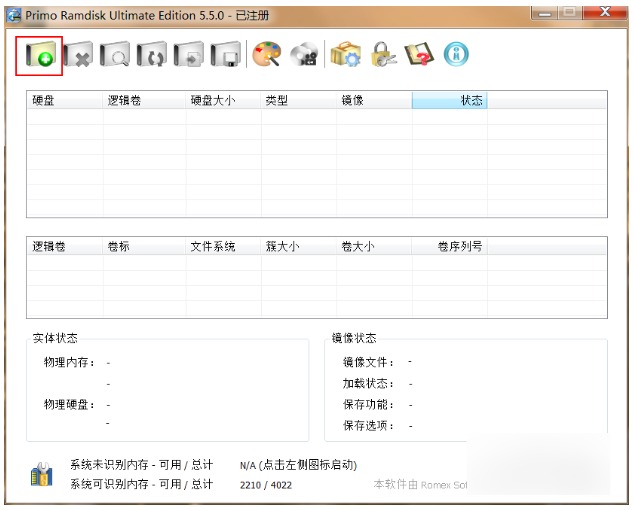Viewport: 634px width, 510px height.
Task: Click the 保存选项 label
Action: 368,425
